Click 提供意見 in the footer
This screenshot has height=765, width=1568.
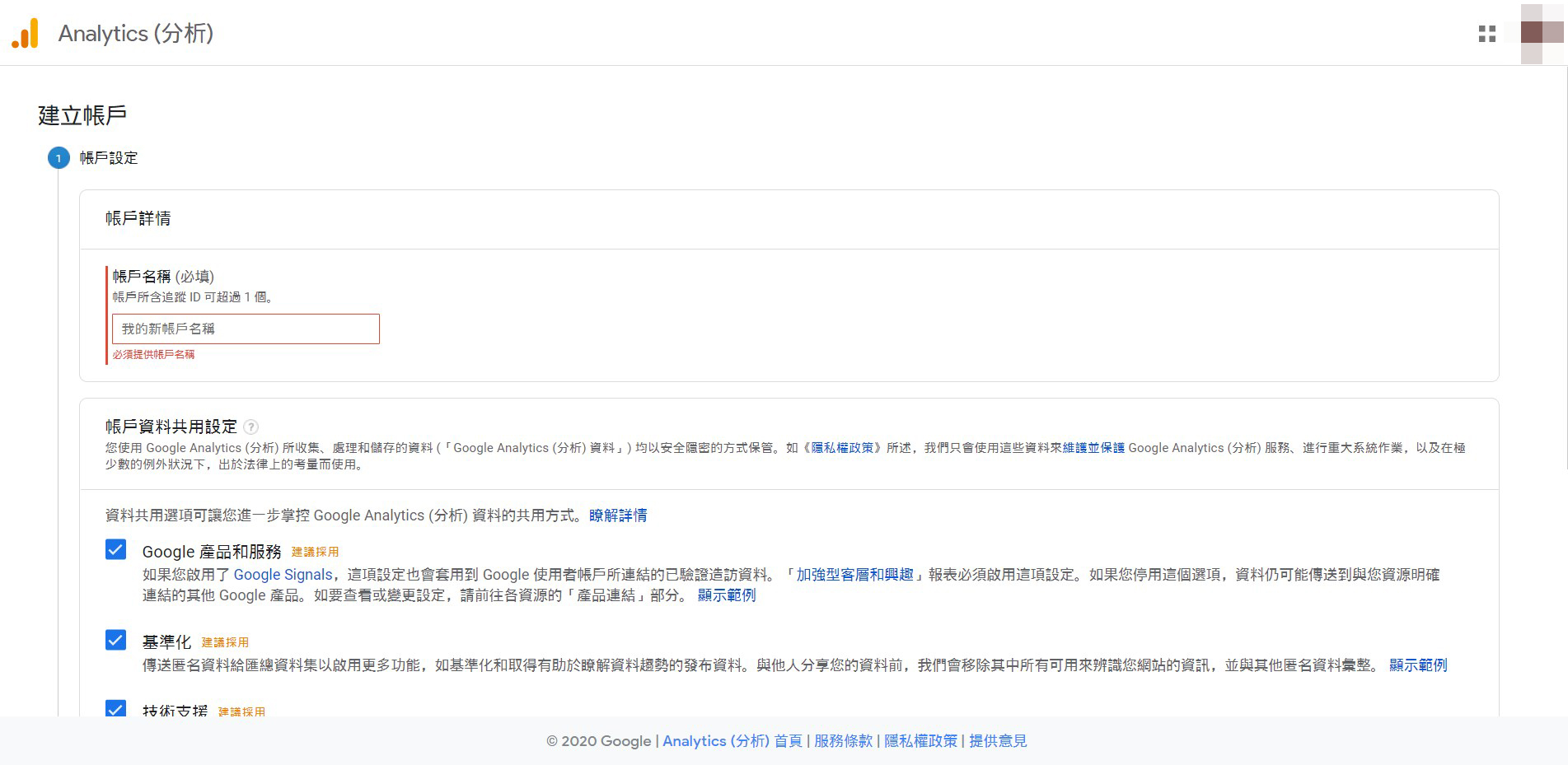[x=998, y=741]
